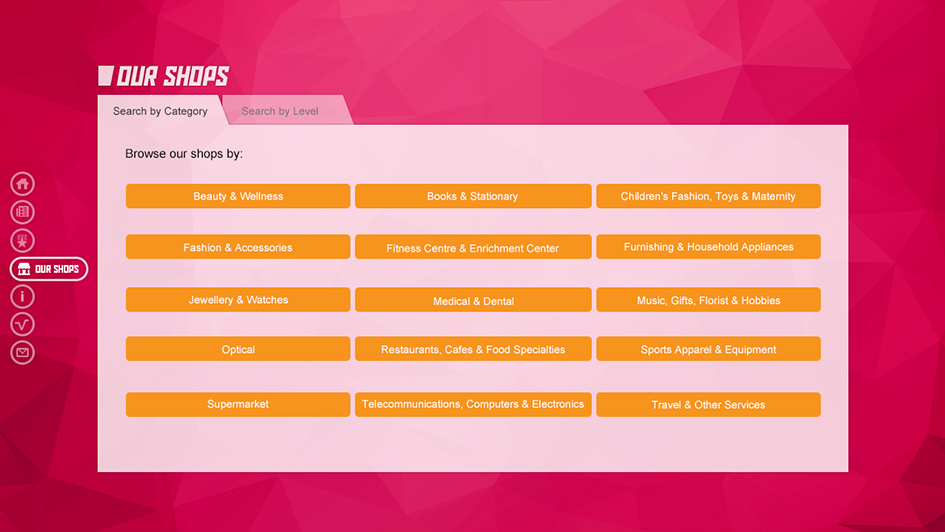Open Medical & Dental category
Image resolution: width=945 pixels, height=532 pixels.
click(473, 299)
